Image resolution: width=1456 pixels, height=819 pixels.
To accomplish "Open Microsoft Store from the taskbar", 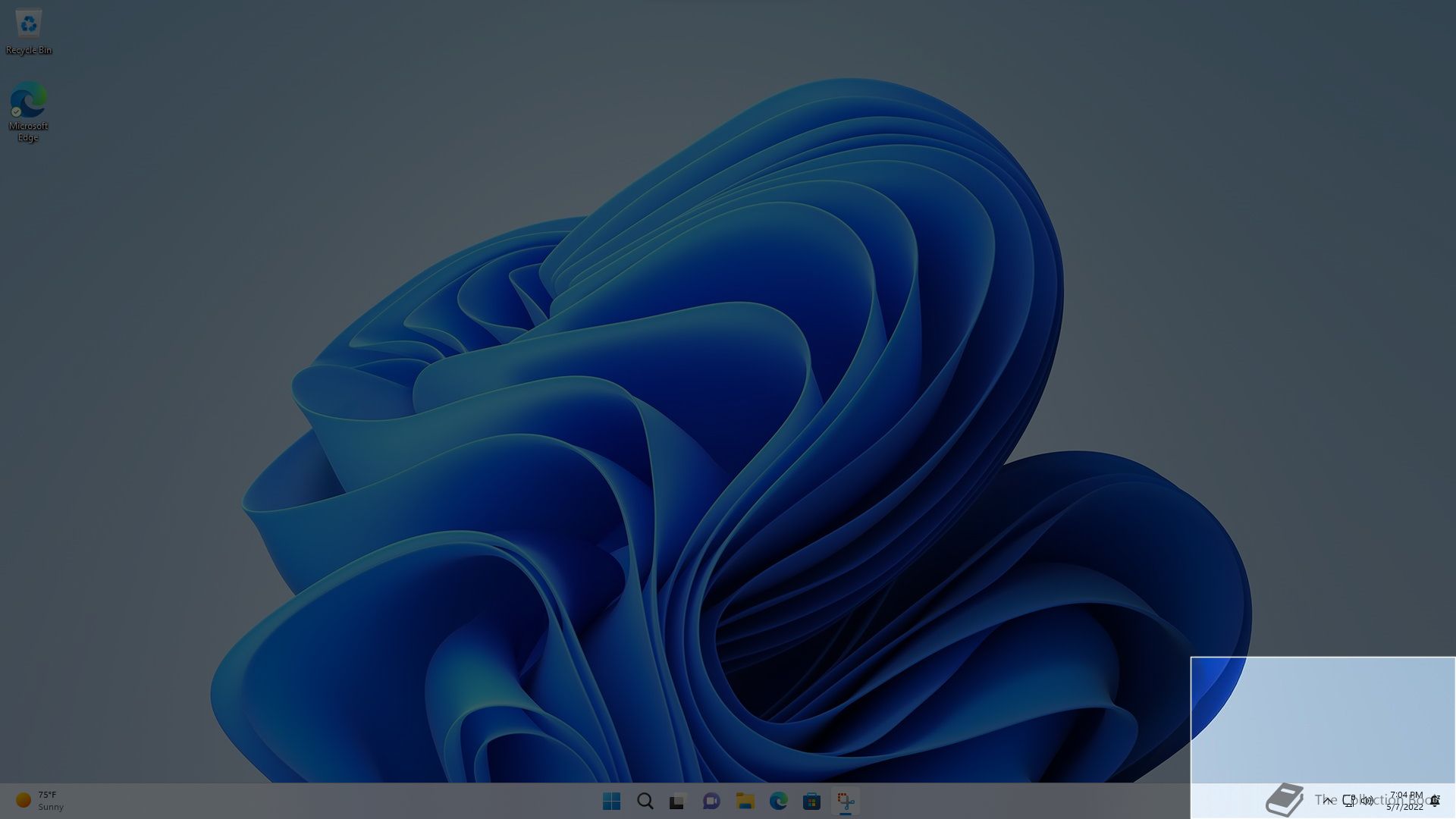I will point(811,801).
